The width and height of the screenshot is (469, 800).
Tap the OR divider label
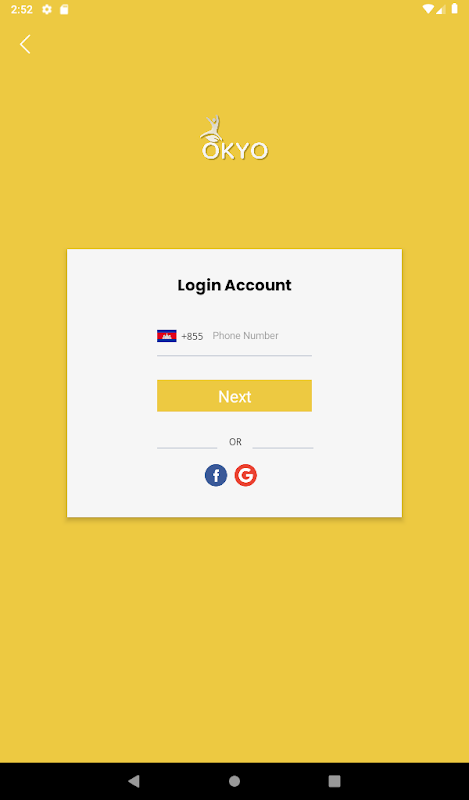pos(235,442)
